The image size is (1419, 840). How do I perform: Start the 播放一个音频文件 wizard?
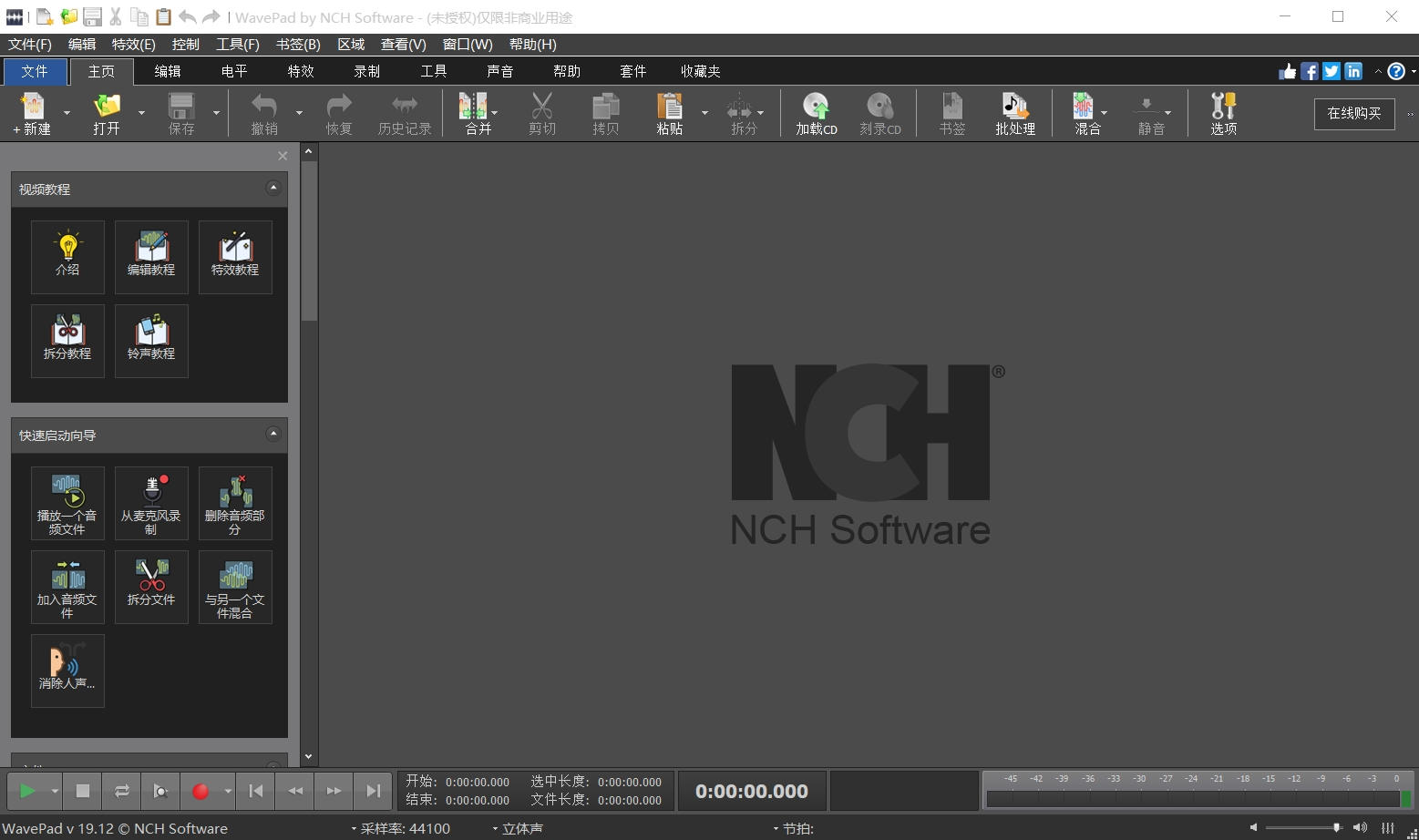tap(67, 503)
